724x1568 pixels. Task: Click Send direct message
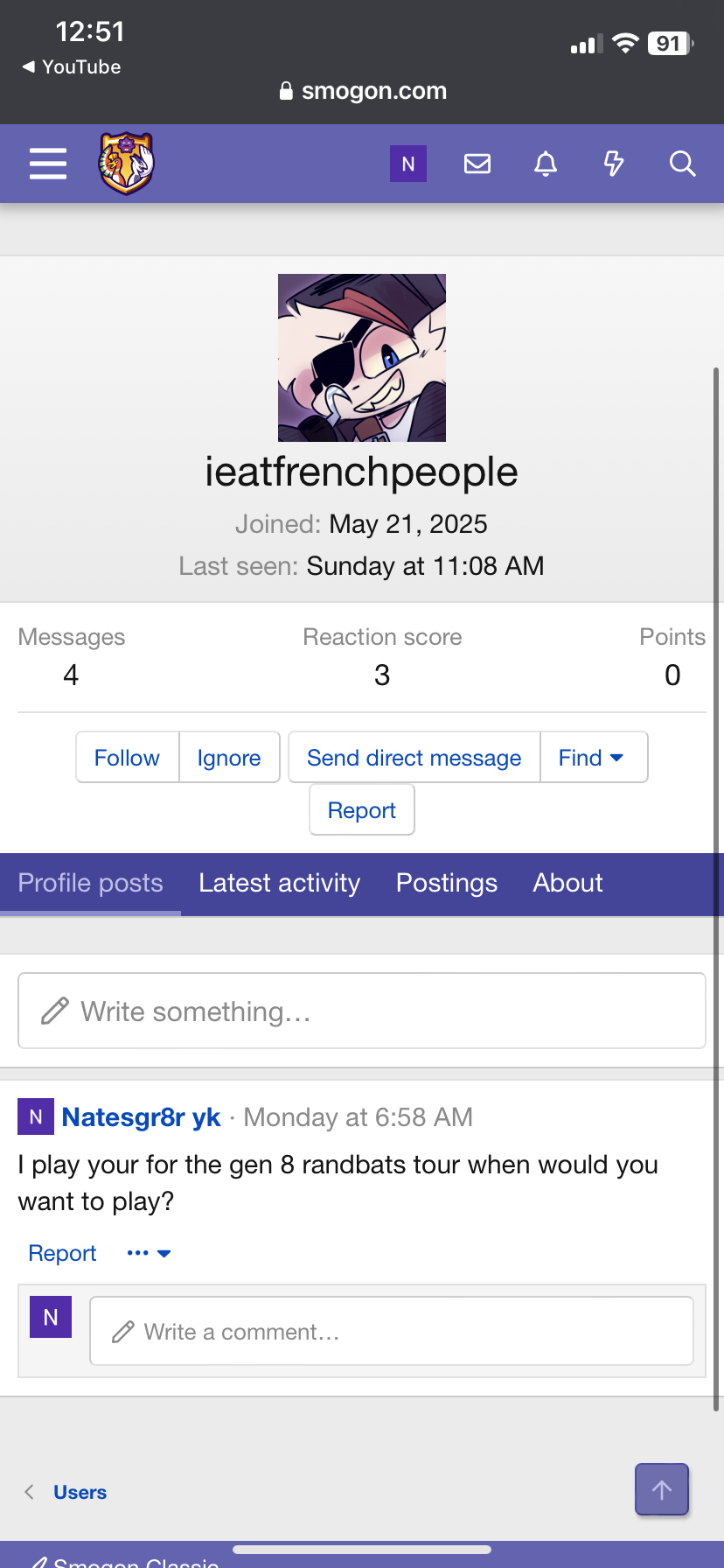(414, 757)
